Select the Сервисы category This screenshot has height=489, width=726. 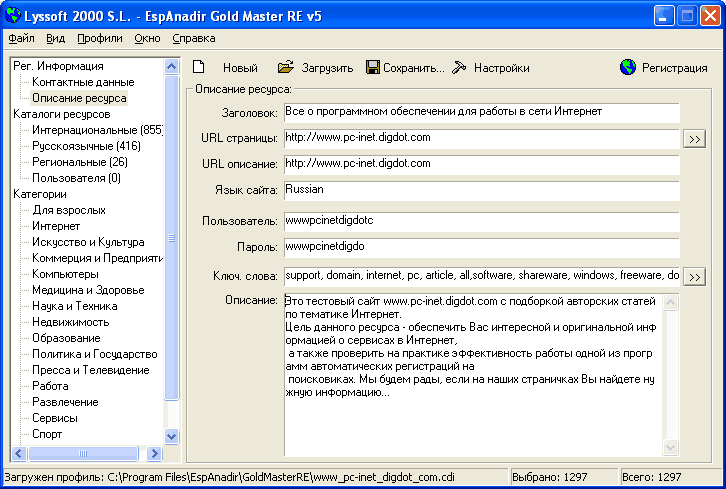click(x=55, y=418)
